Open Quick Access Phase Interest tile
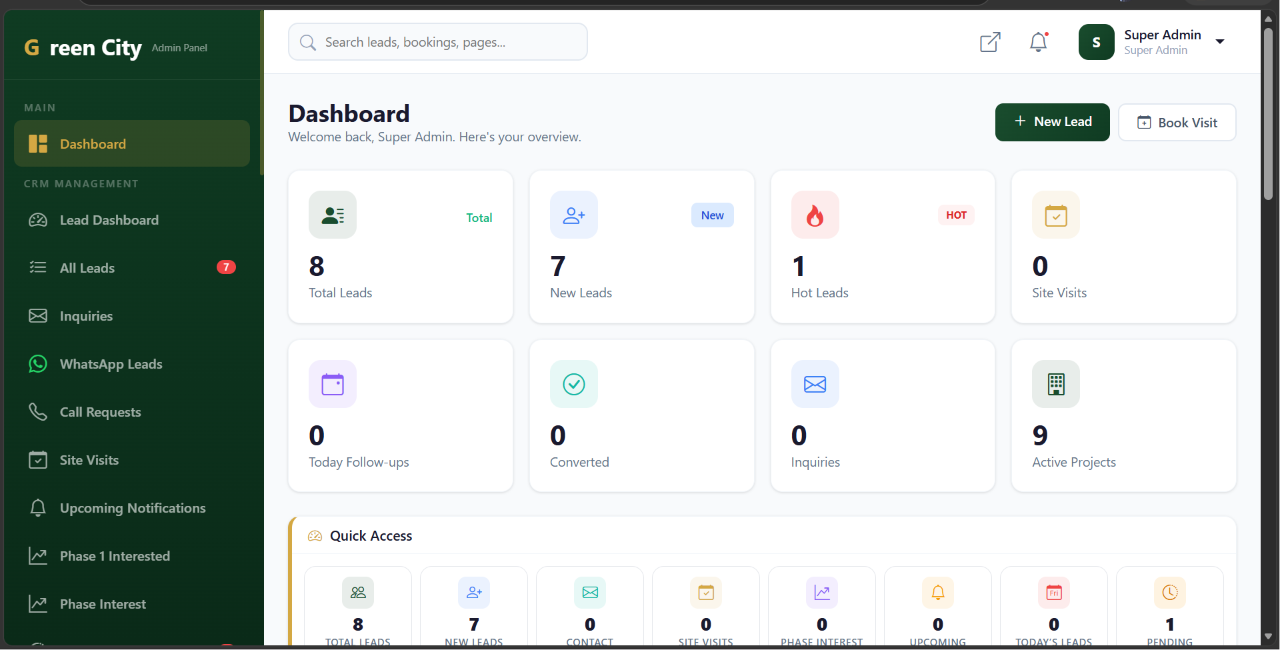This screenshot has height=650, width=1280. click(822, 607)
